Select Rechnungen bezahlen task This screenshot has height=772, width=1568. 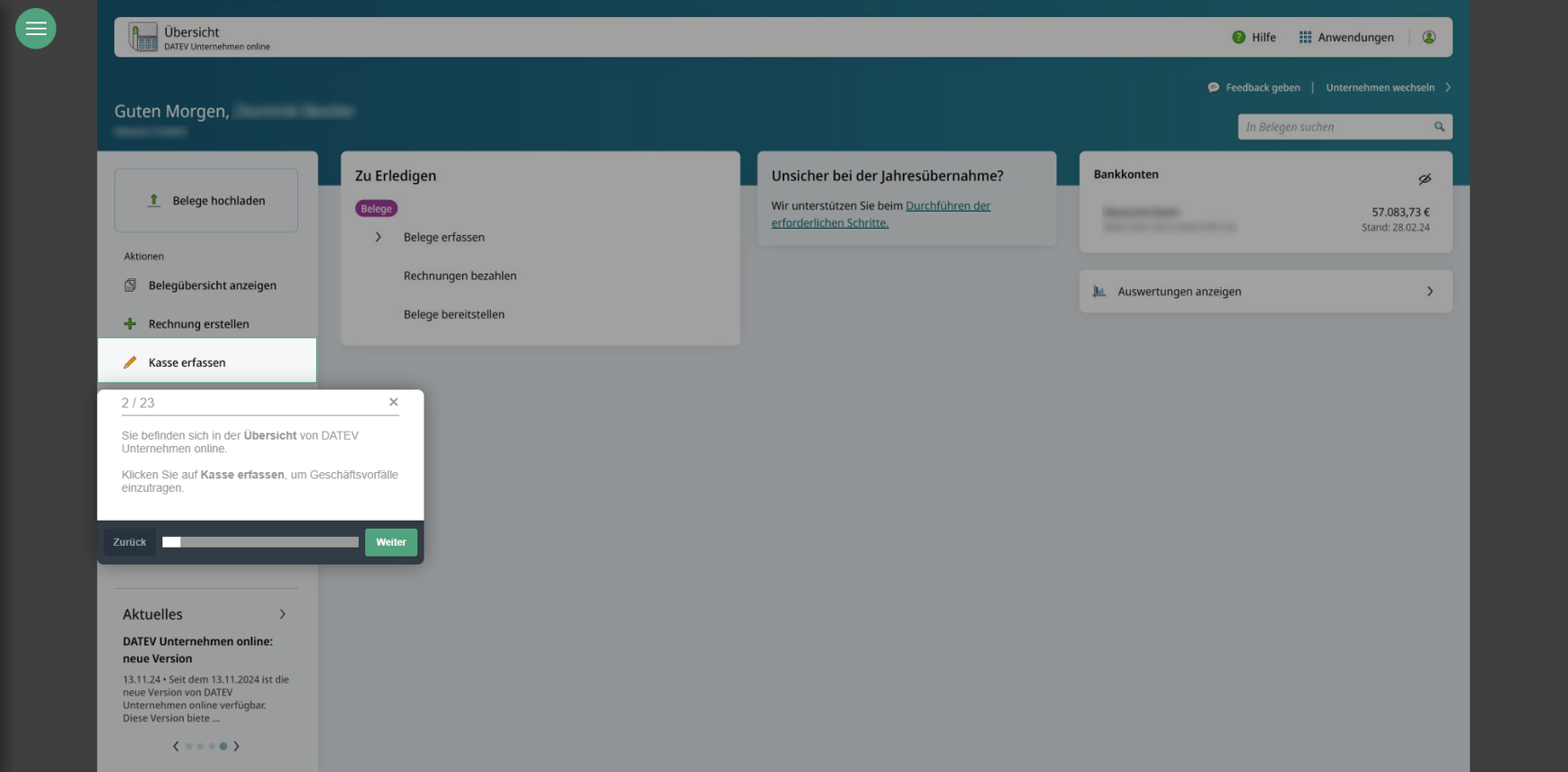click(460, 277)
